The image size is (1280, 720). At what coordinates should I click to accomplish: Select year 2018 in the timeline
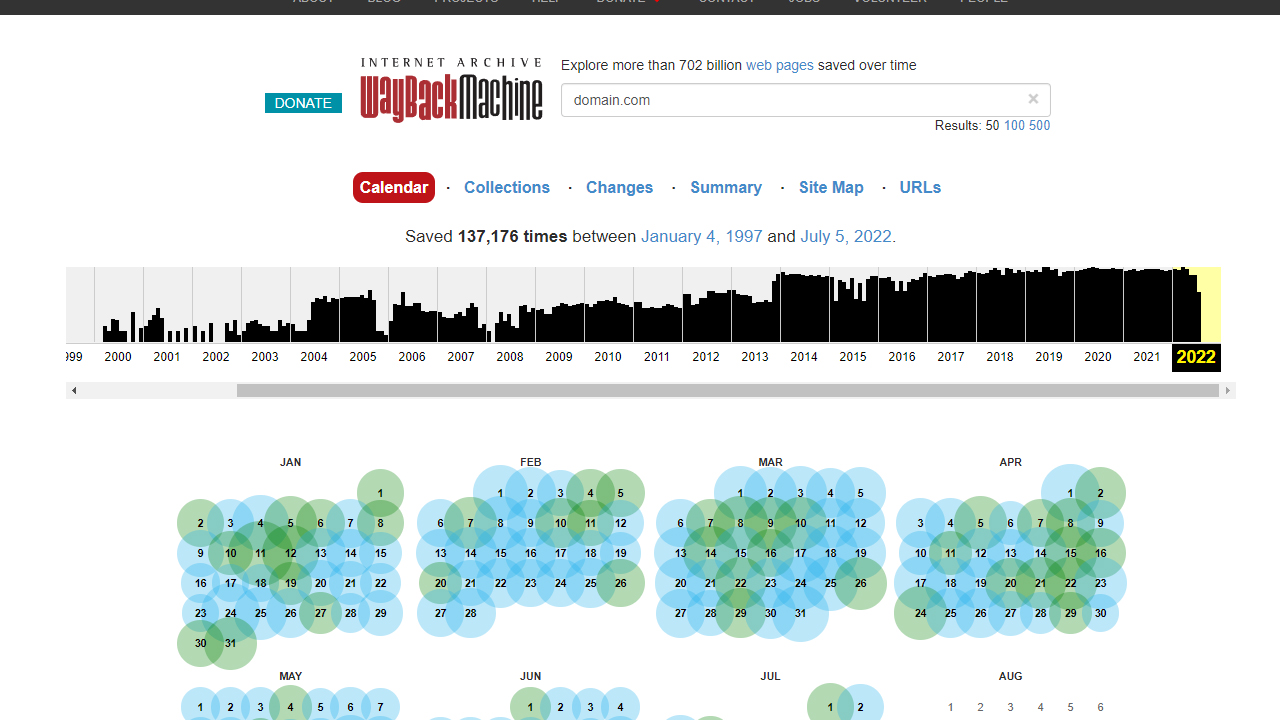(1000, 357)
